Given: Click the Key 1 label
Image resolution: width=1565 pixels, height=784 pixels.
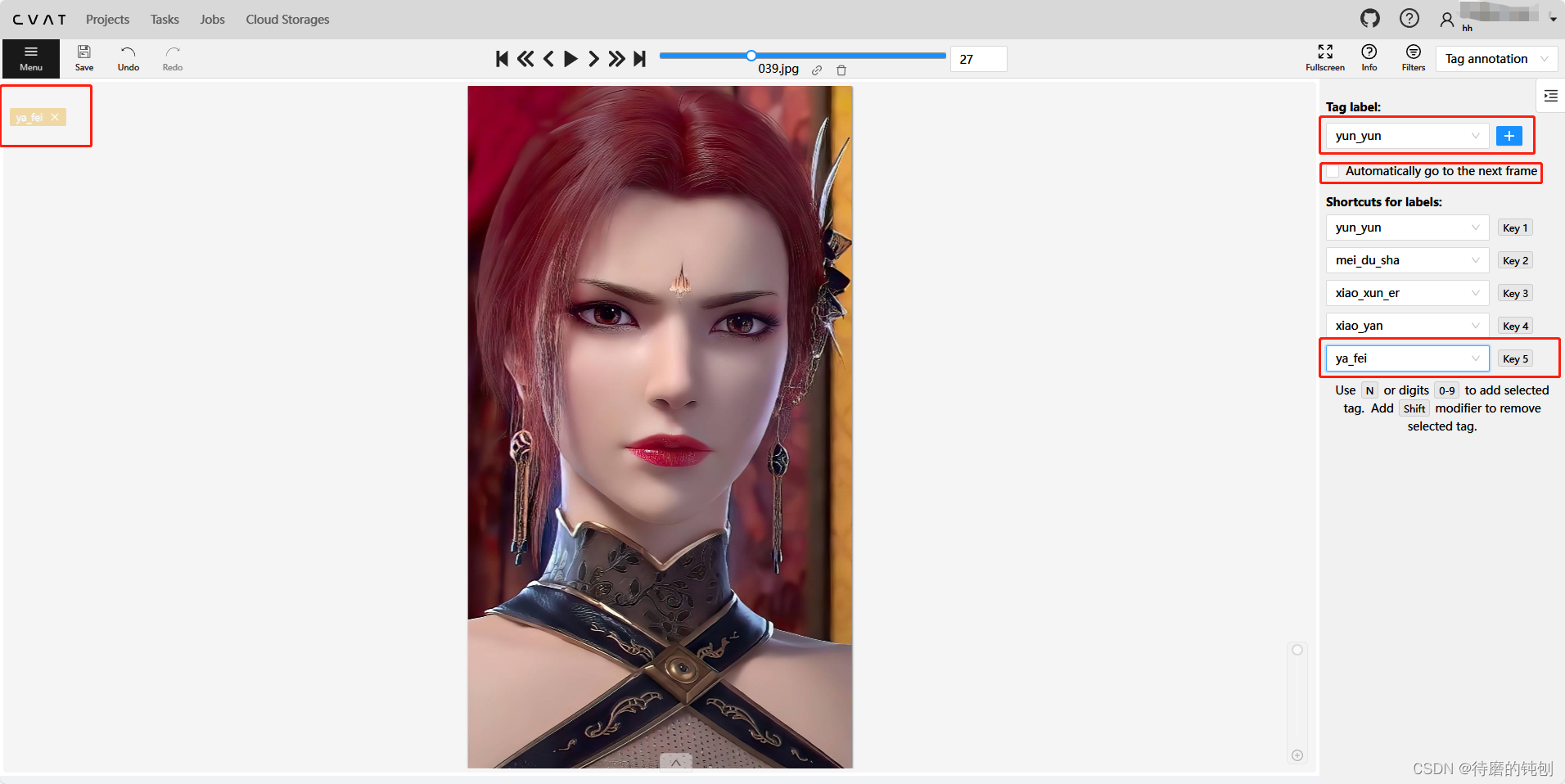Looking at the screenshot, I should click(x=1515, y=228).
